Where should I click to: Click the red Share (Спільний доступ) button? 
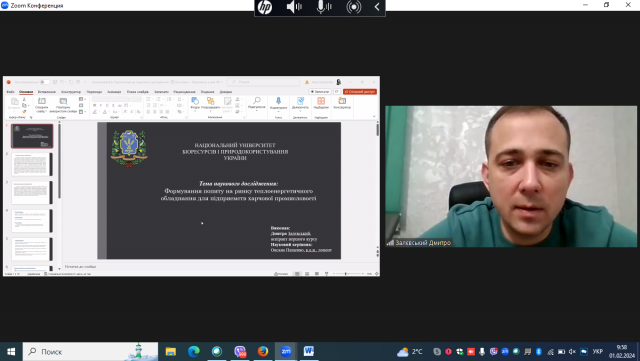tap(360, 92)
